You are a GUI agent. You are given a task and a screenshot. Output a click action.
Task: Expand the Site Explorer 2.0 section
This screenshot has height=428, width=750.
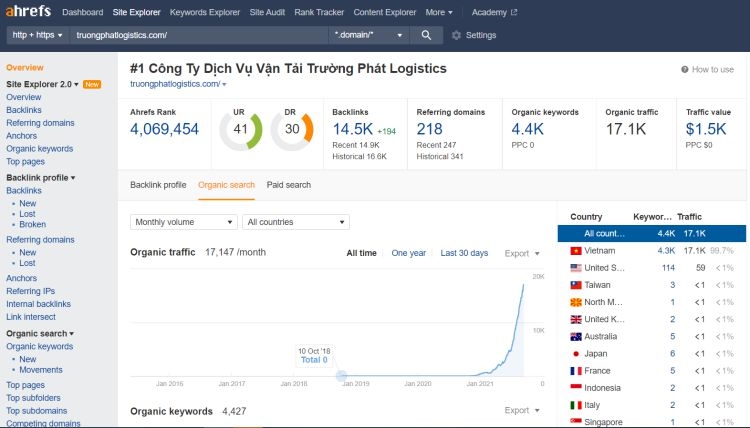pos(42,84)
